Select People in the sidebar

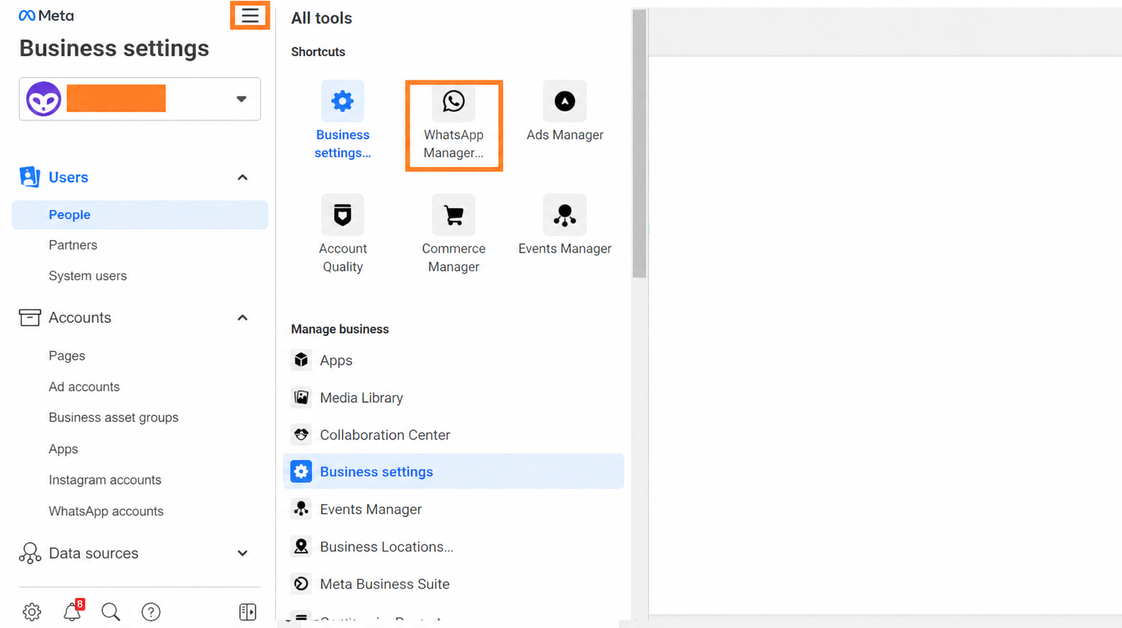click(140, 215)
